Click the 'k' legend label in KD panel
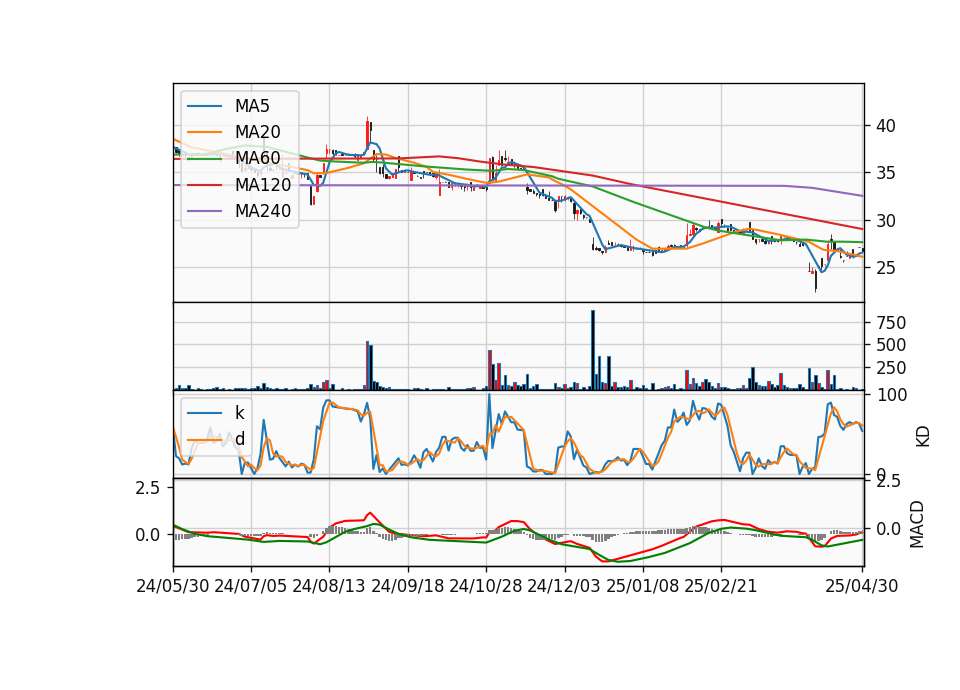Image resolution: width=960 pixels, height=690 pixels. [239, 413]
